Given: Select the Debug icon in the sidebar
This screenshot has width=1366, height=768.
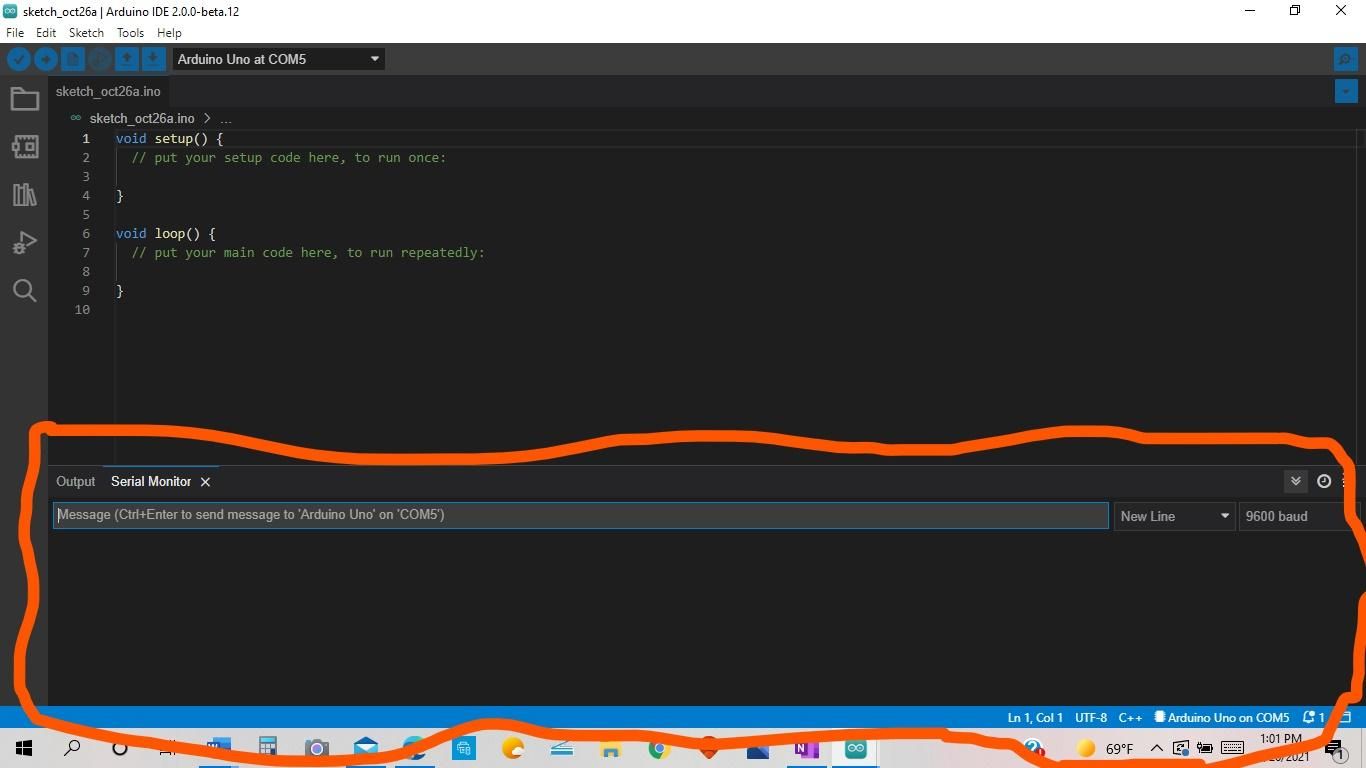Looking at the screenshot, I should [24, 242].
